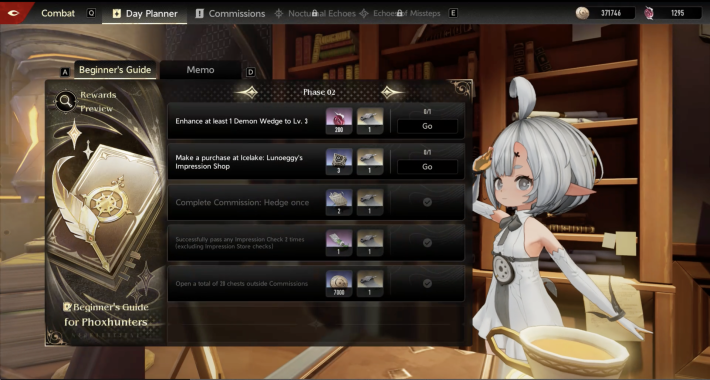710x380 pixels.
Task: Click the reward item with quantity 2
Action: coord(339,202)
